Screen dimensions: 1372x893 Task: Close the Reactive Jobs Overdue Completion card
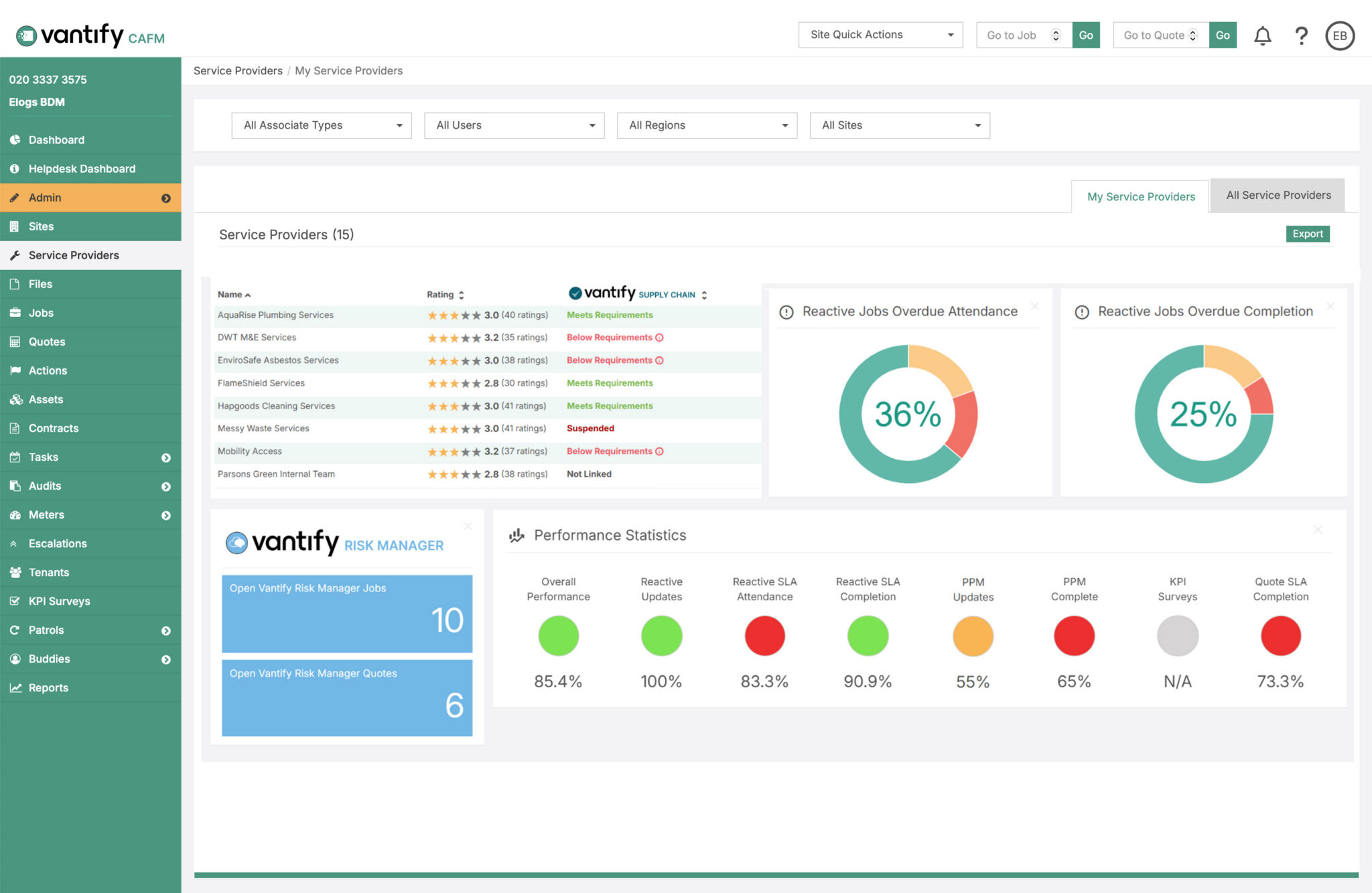coord(1330,306)
